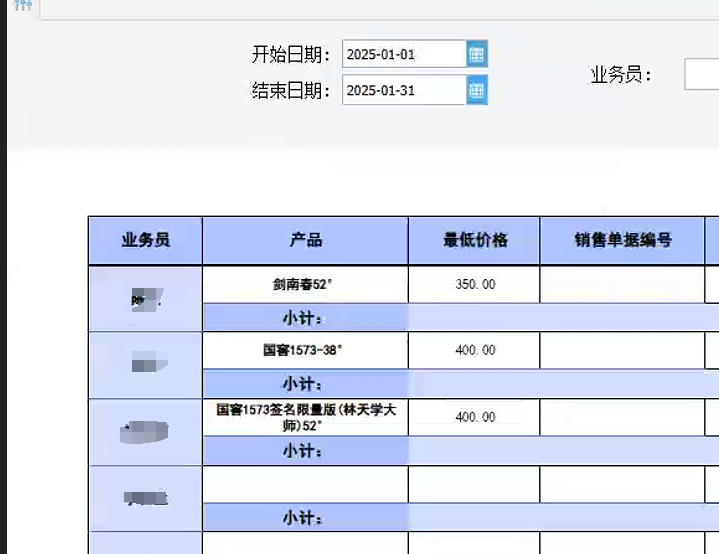Focus the 开始日期 field showing 2025-01-01
Screen dimensions: 719x554
coord(404,54)
